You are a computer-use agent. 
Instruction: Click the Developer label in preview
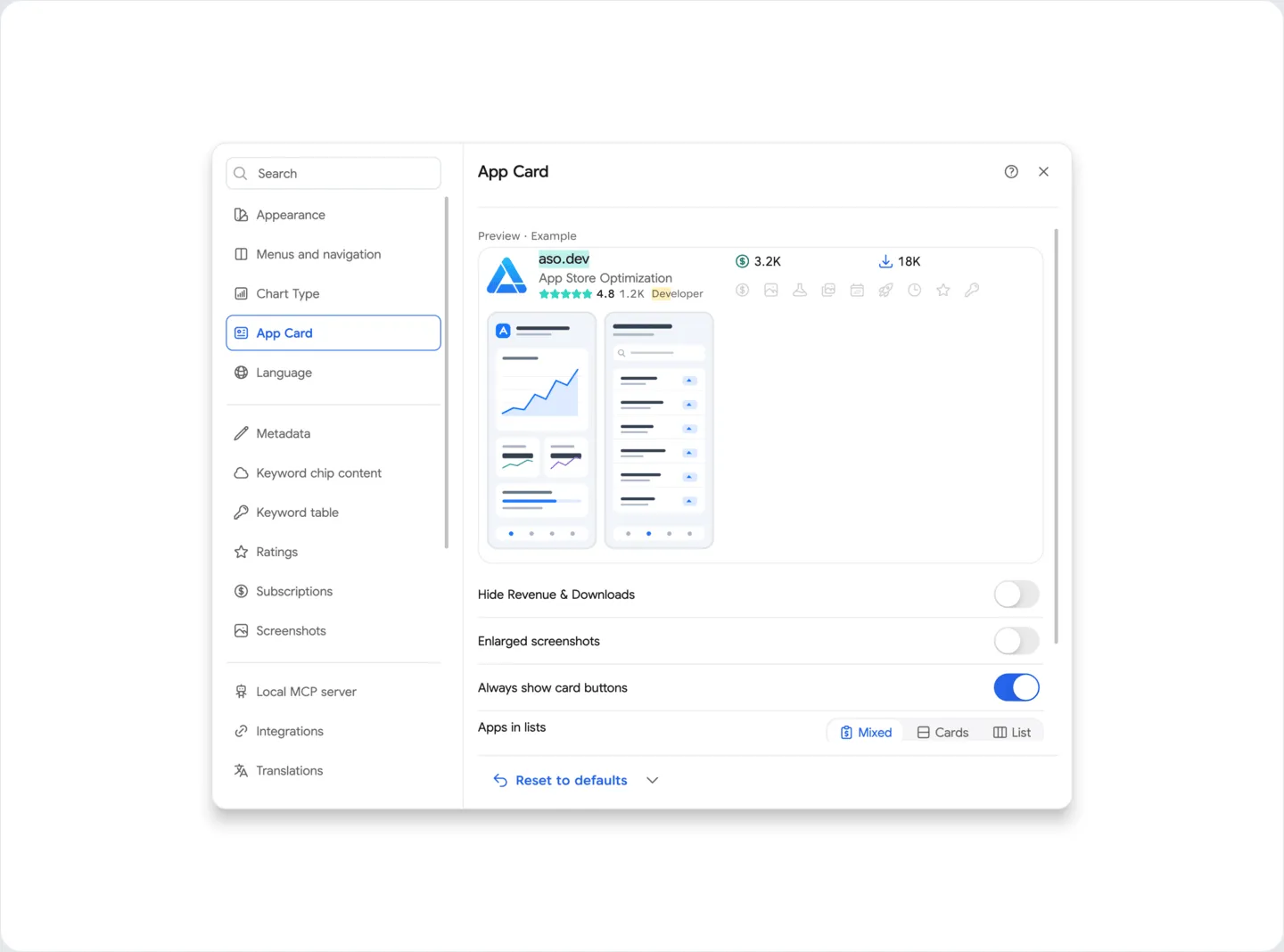coord(677,294)
